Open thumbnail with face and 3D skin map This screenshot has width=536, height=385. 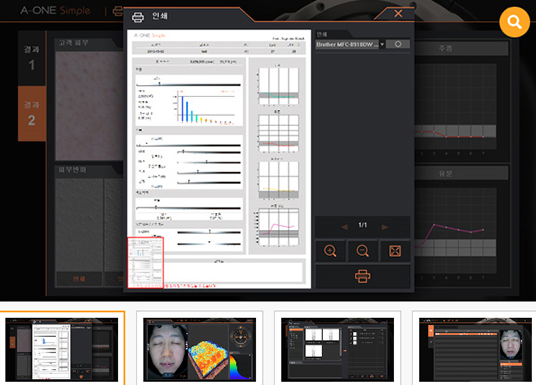tap(200, 349)
